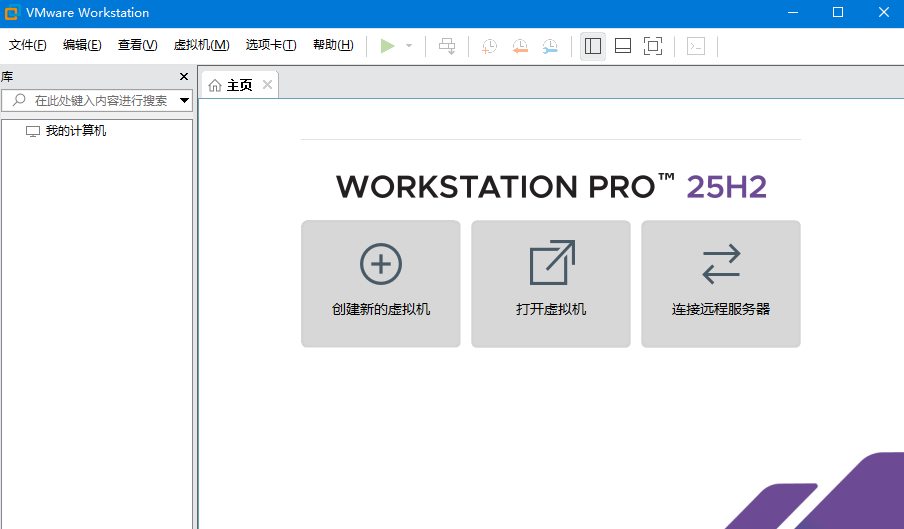Open the power options dropdown arrow
This screenshot has width=904, height=529.
tap(409, 46)
